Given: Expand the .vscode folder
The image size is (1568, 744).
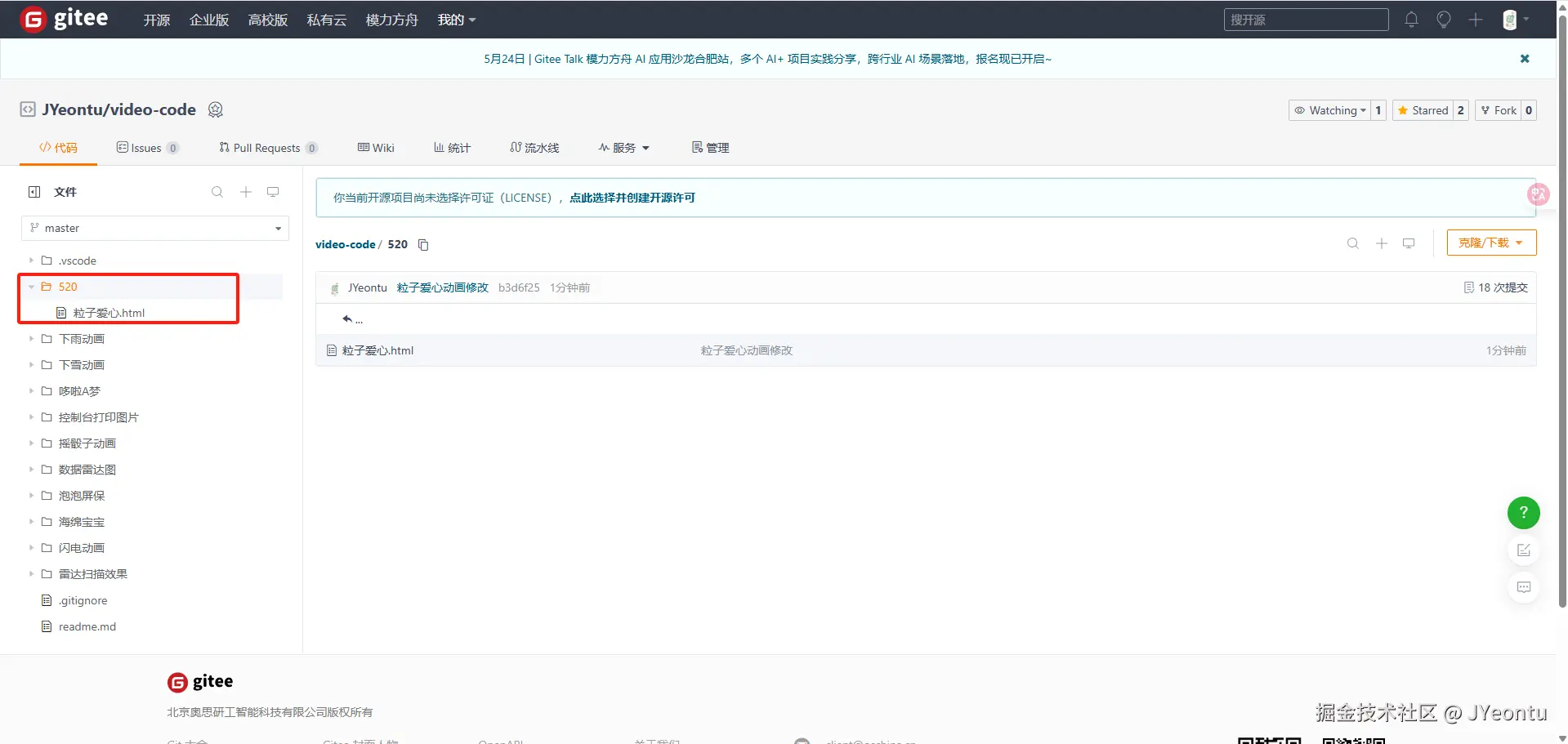Looking at the screenshot, I should pyautogui.click(x=31, y=261).
